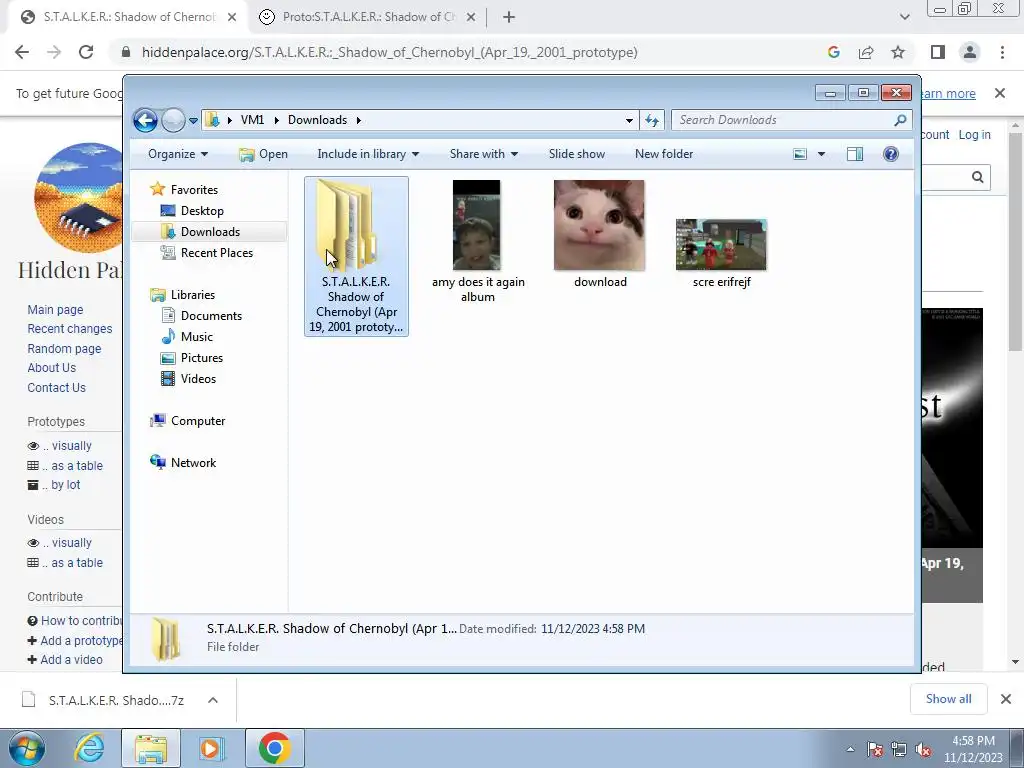1024x768 pixels.
Task: Click Explorer help icon
Action: click(x=891, y=154)
